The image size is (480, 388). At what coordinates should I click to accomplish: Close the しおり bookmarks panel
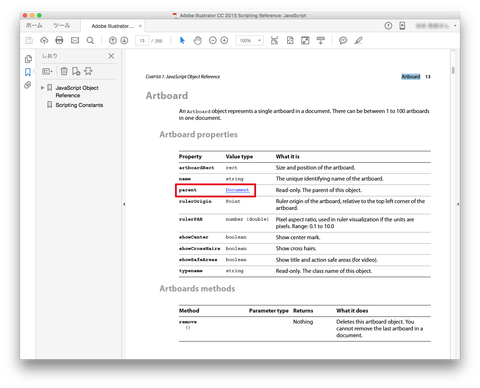tap(111, 56)
